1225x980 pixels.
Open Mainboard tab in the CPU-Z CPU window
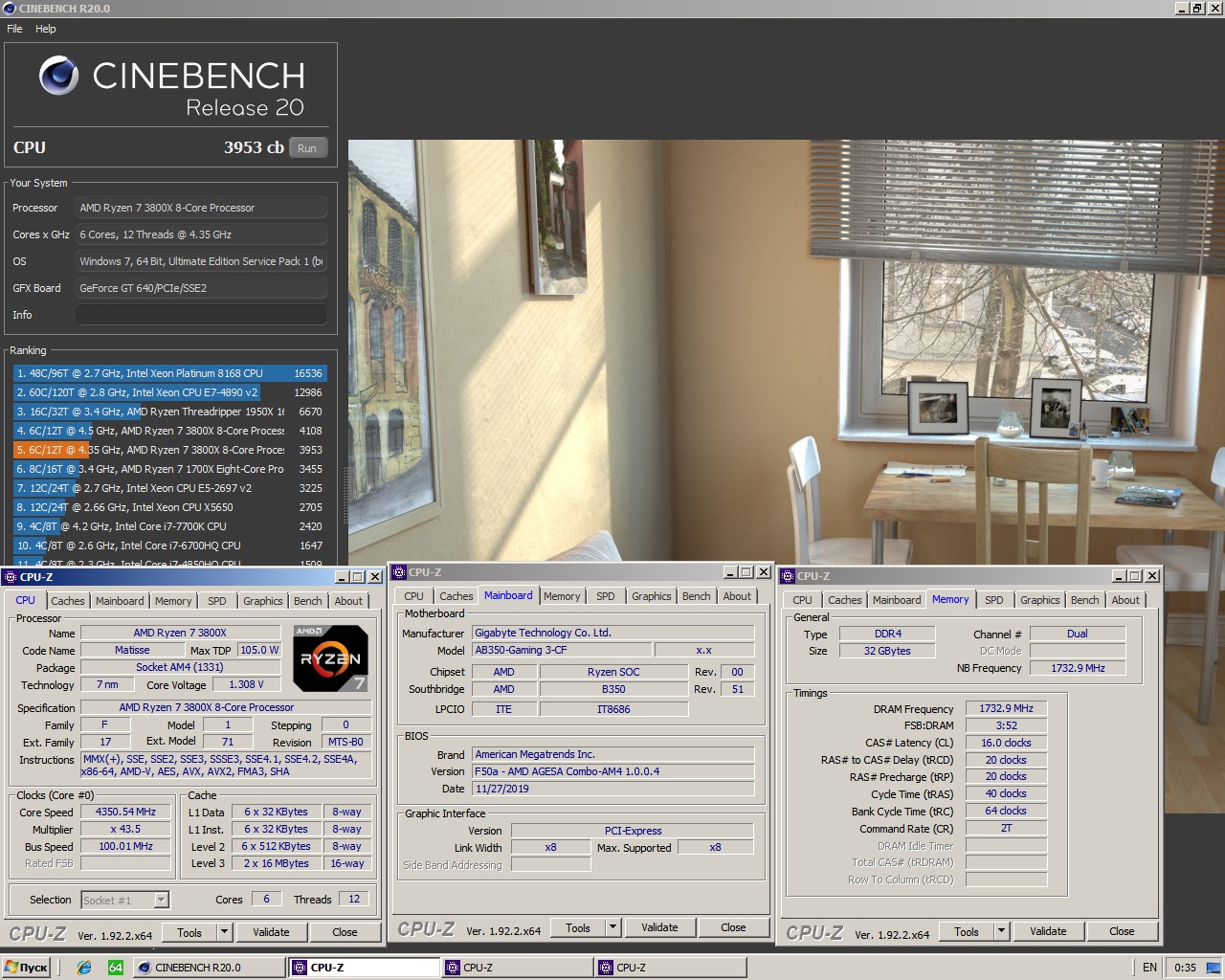(120, 601)
